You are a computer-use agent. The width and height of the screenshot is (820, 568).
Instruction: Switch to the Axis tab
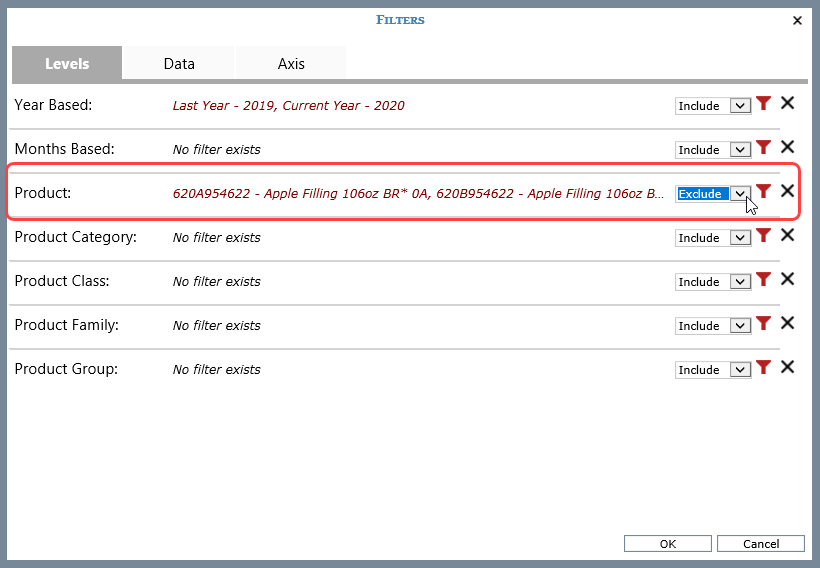coord(291,63)
